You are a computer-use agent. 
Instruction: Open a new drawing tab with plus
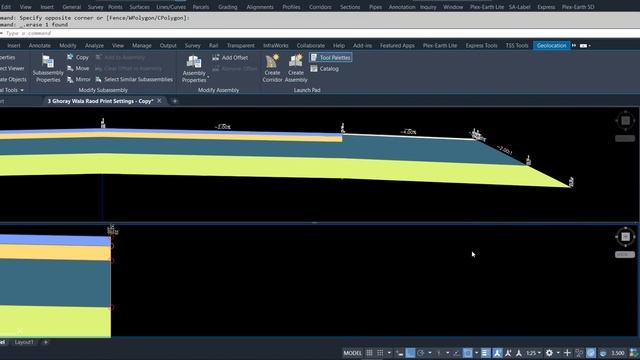(175, 101)
